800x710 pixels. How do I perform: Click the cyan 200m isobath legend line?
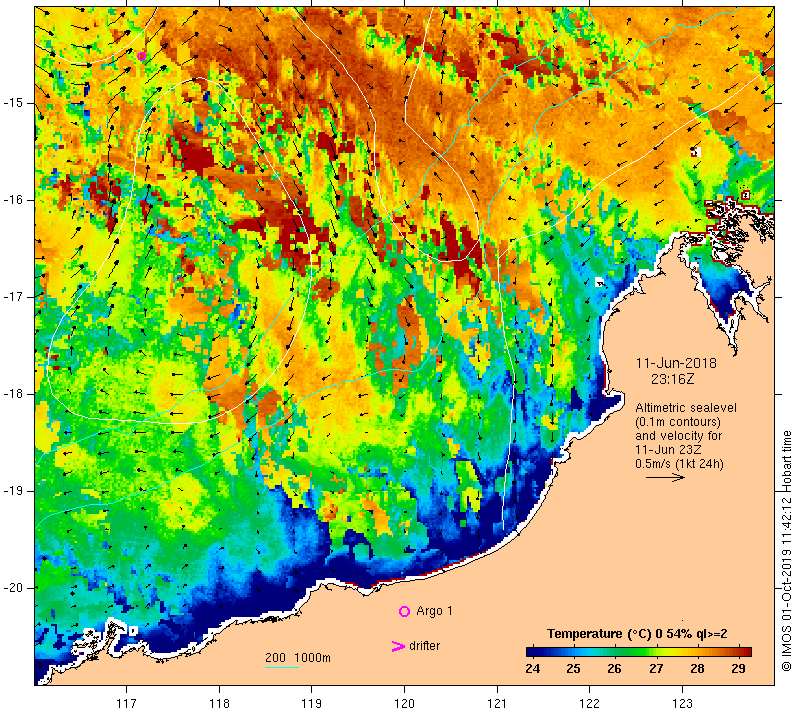[x=282, y=667]
